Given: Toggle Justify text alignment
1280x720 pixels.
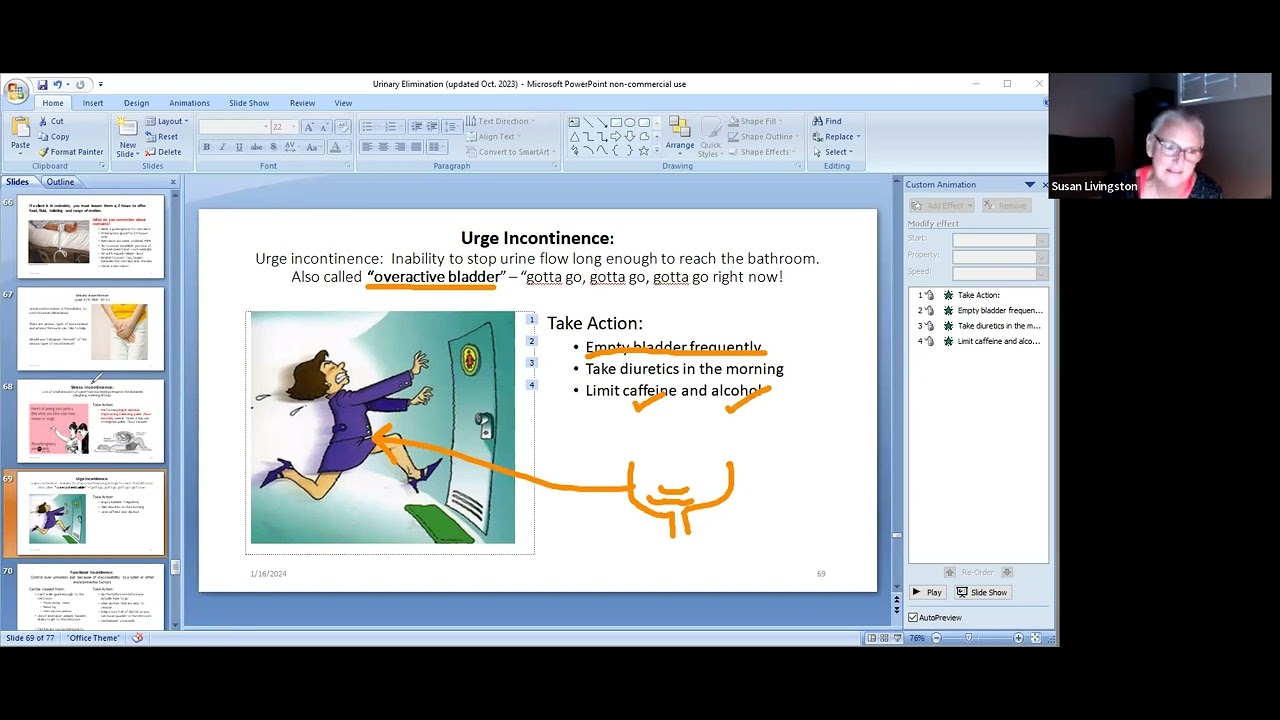Looking at the screenshot, I should pyautogui.click(x=415, y=147).
